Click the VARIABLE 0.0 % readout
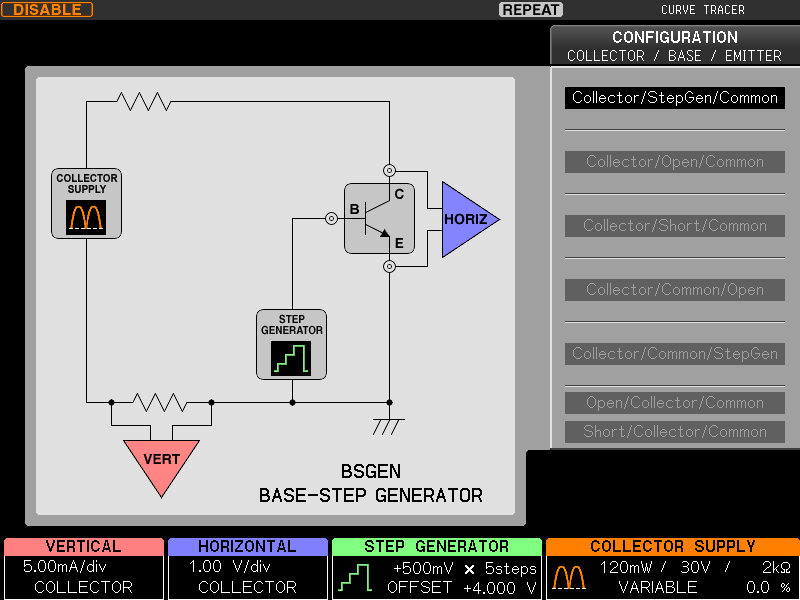The width and height of the screenshot is (800, 600). pyautogui.click(x=705, y=588)
